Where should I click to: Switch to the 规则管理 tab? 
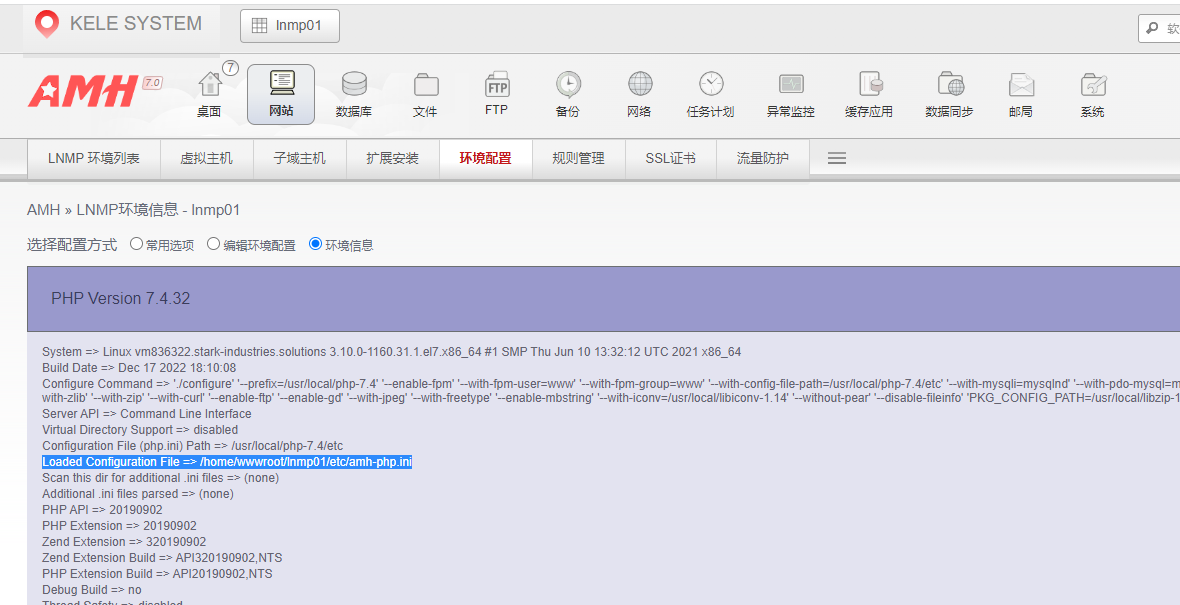[578, 158]
